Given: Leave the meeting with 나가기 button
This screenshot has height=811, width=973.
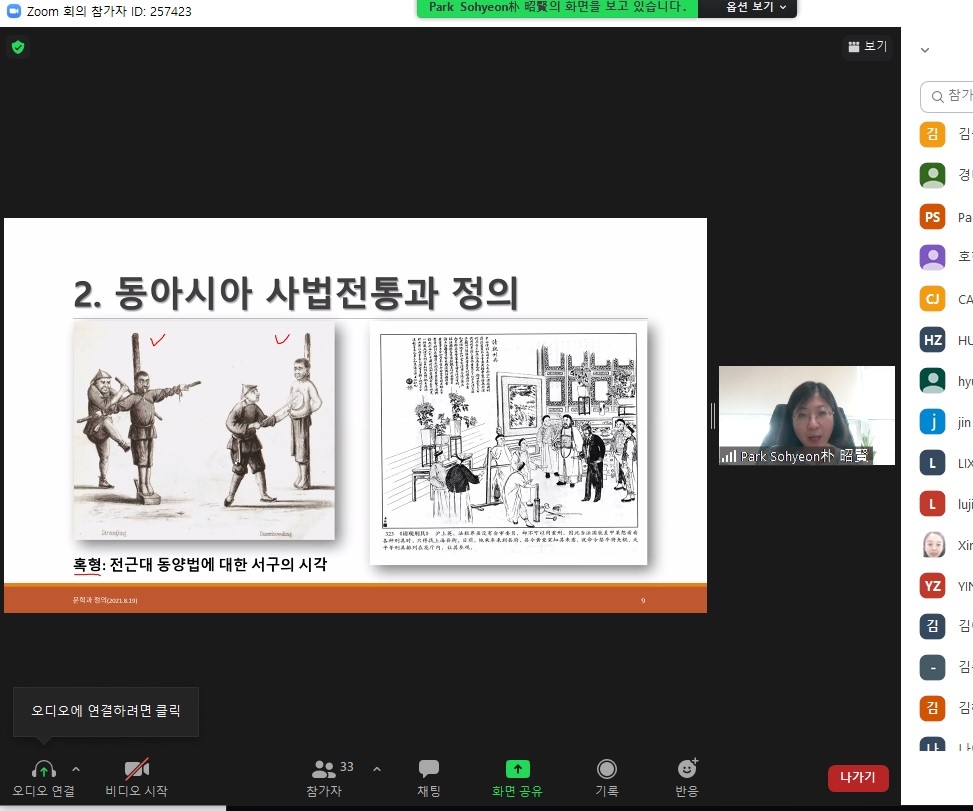Looking at the screenshot, I should pyautogui.click(x=857, y=778).
